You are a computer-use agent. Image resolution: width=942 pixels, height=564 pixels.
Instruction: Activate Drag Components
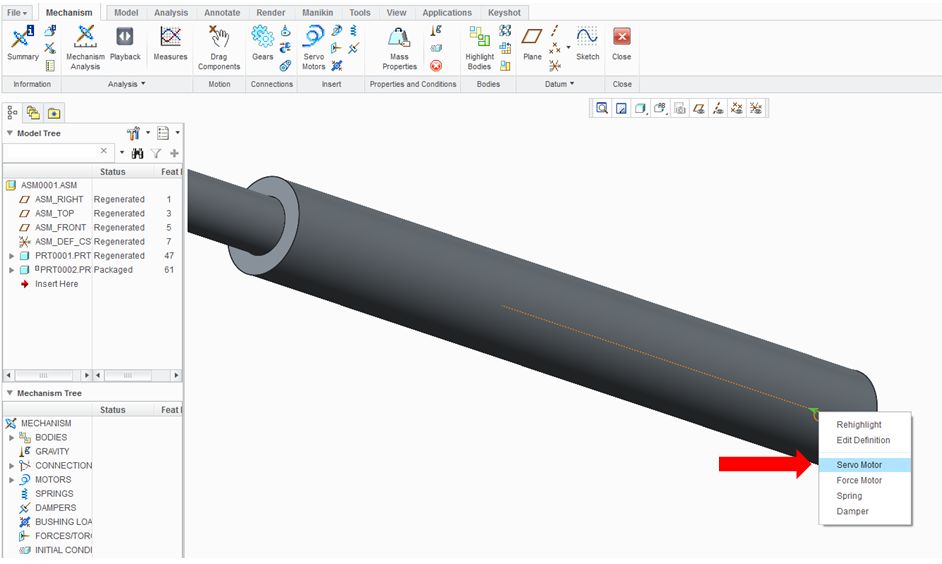pos(219,48)
